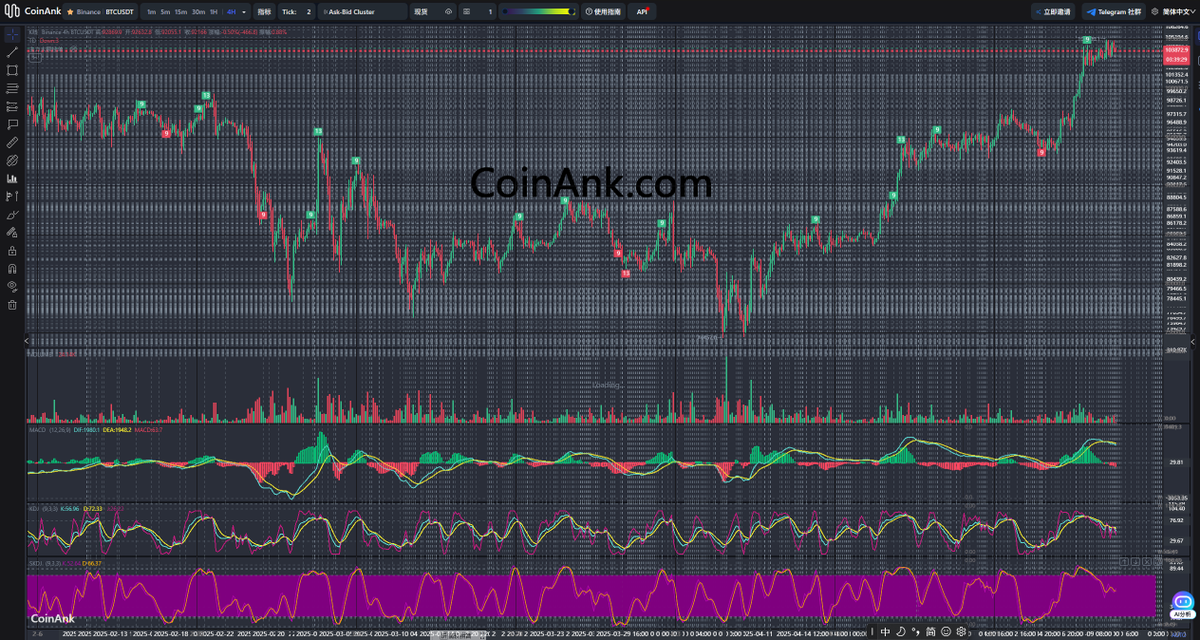This screenshot has width=1200, height=640.
Task: Open the 指标 indicators button
Action: point(264,12)
